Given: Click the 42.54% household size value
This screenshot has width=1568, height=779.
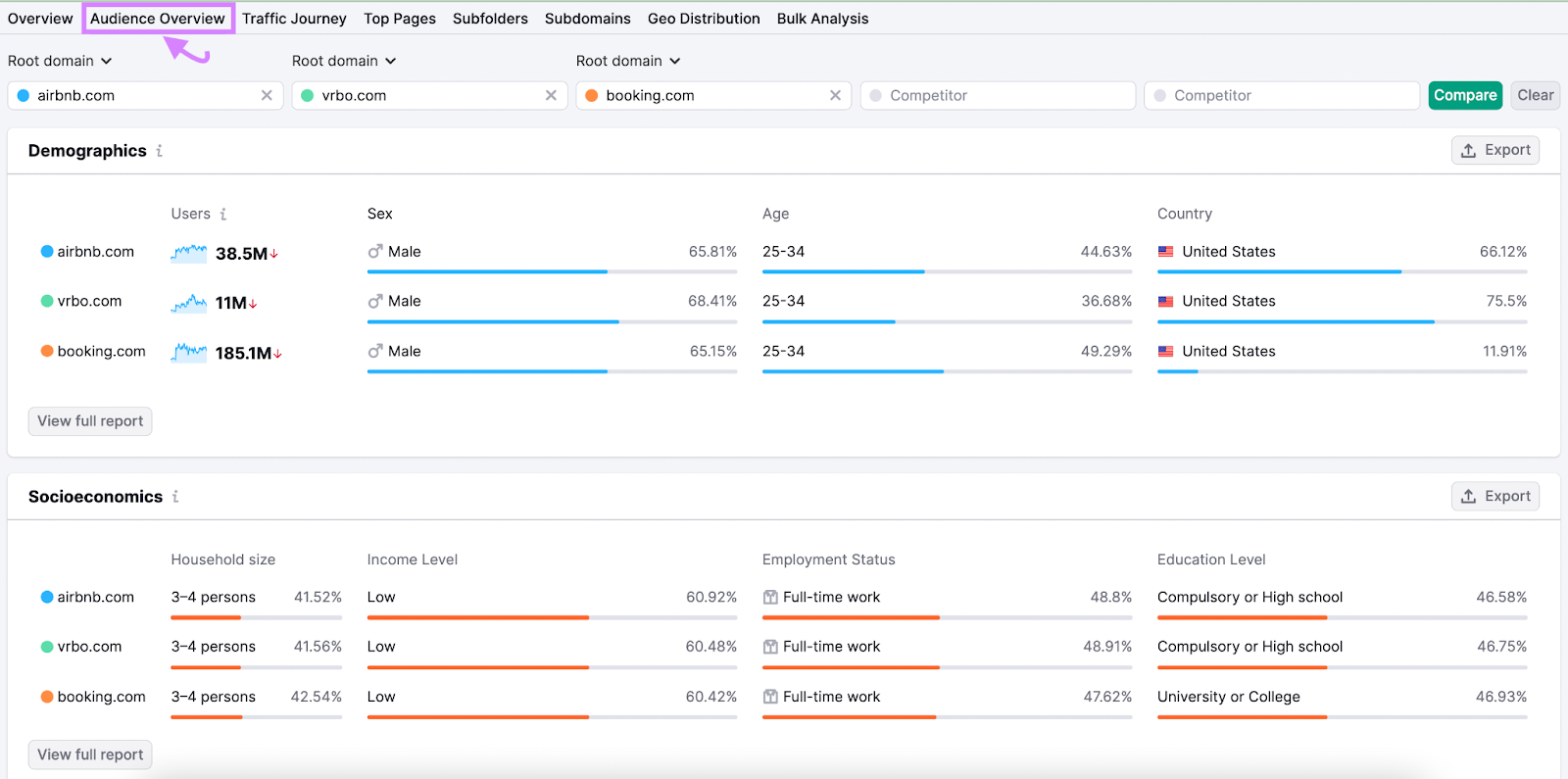Looking at the screenshot, I should coord(317,697).
